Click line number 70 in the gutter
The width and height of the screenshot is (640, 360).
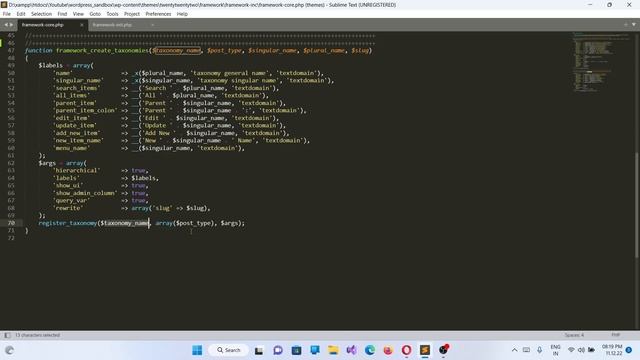pos(11,223)
